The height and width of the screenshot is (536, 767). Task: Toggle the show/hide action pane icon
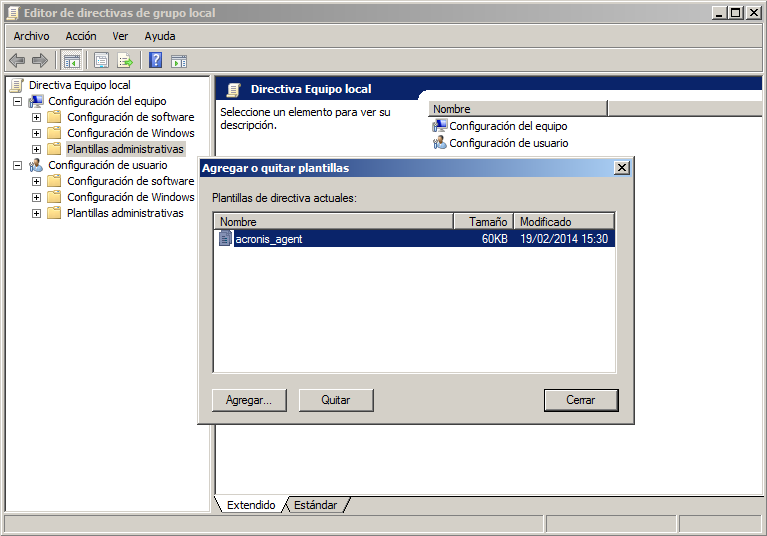click(179, 60)
